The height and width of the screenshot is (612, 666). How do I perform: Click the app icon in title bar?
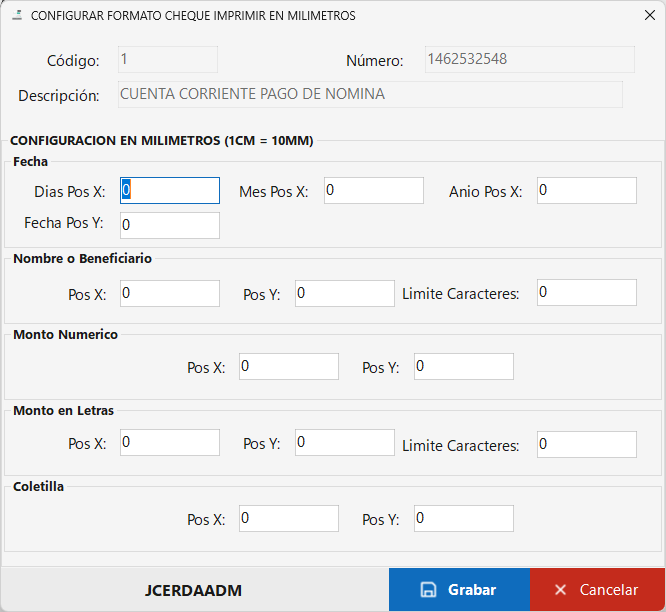pos(17,15)
